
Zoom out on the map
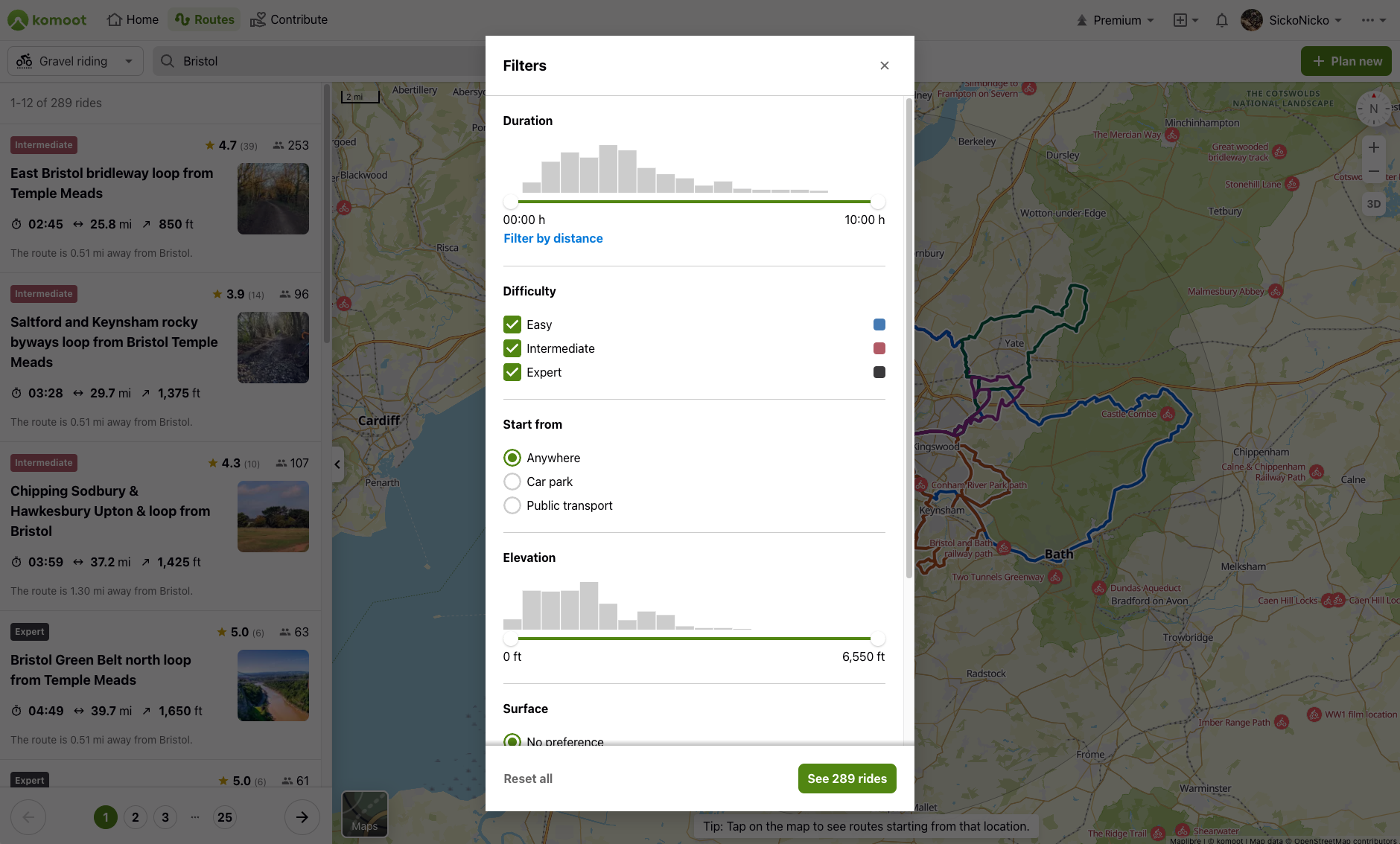(1374, 171)
